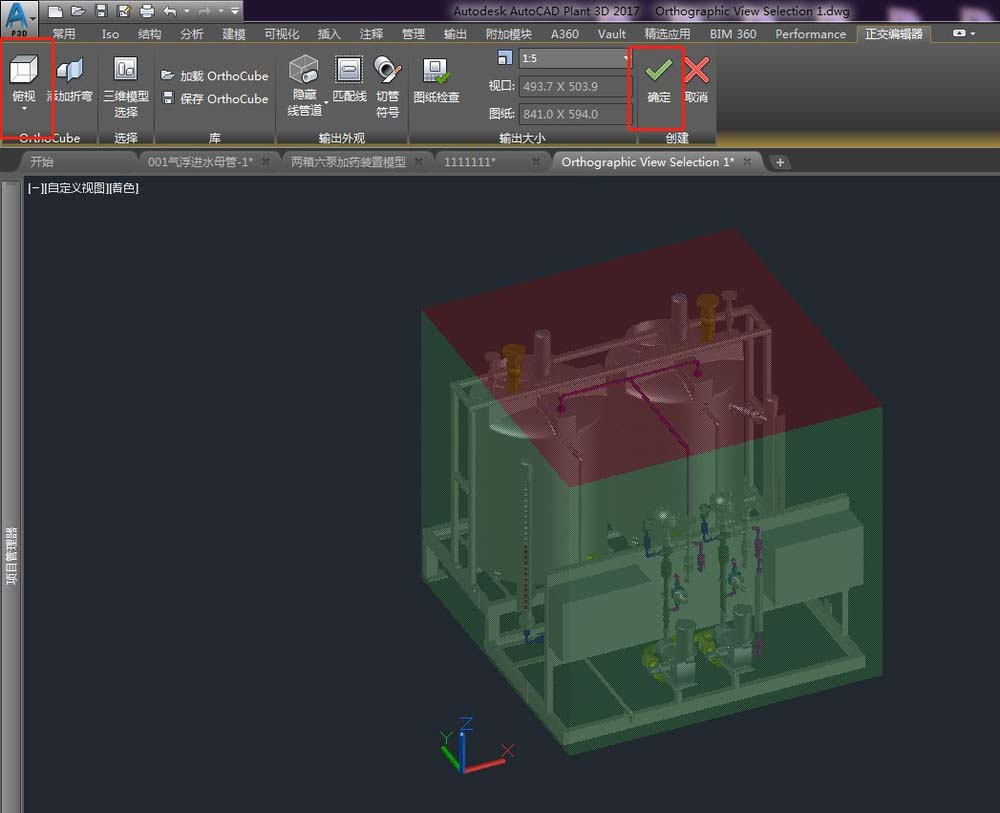
Task: Switch to the 两箱六泵加药装置模型 drawing tab
Action: pyautogui.click(x=347, y=162)
